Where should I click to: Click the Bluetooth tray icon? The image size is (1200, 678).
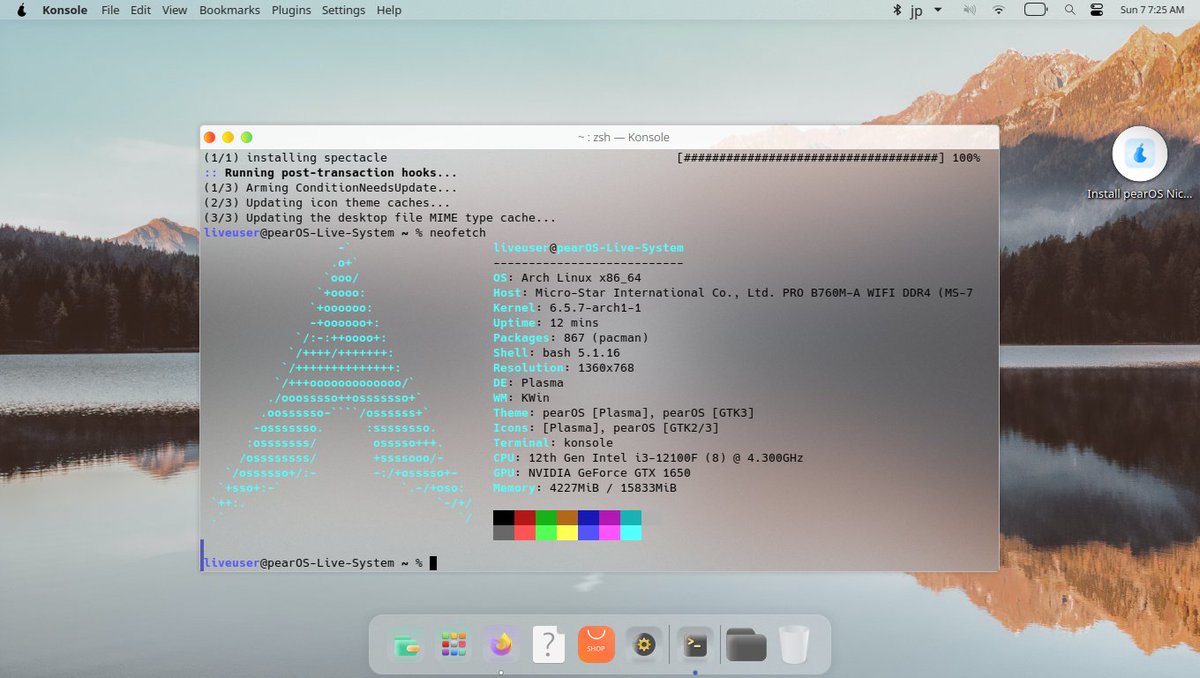point(897,10)
